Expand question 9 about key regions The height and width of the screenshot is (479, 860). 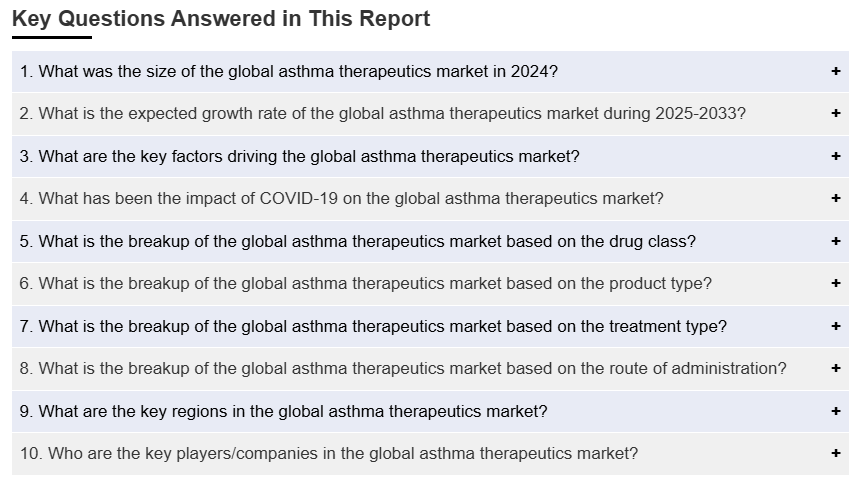click(283, 411)
